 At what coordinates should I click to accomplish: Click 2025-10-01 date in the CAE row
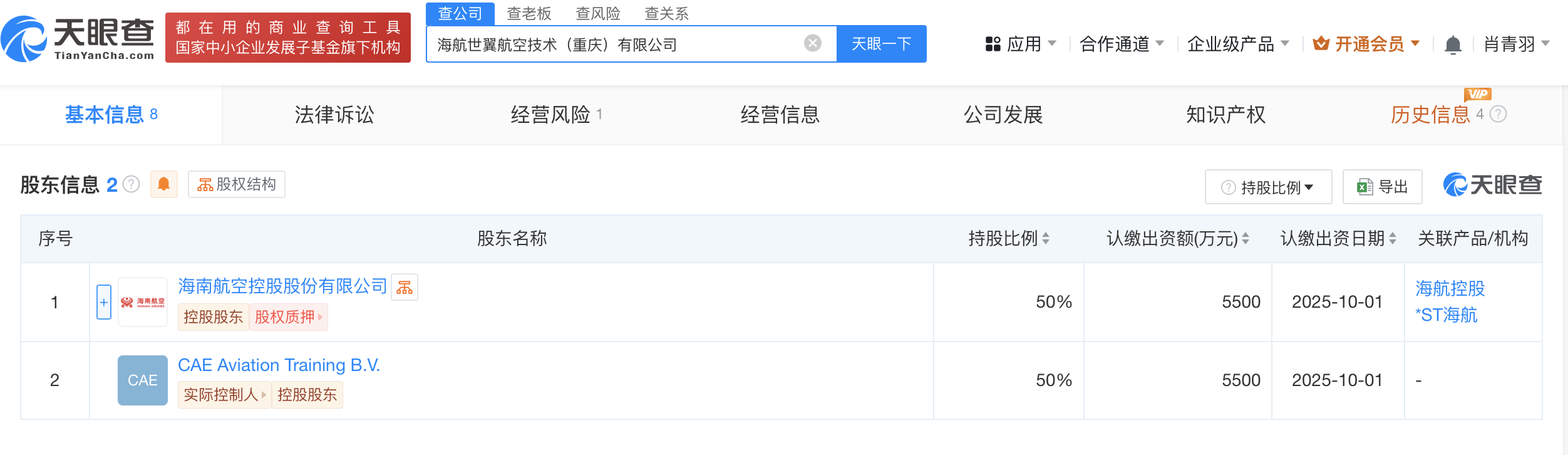click(x=1337, y=380)
